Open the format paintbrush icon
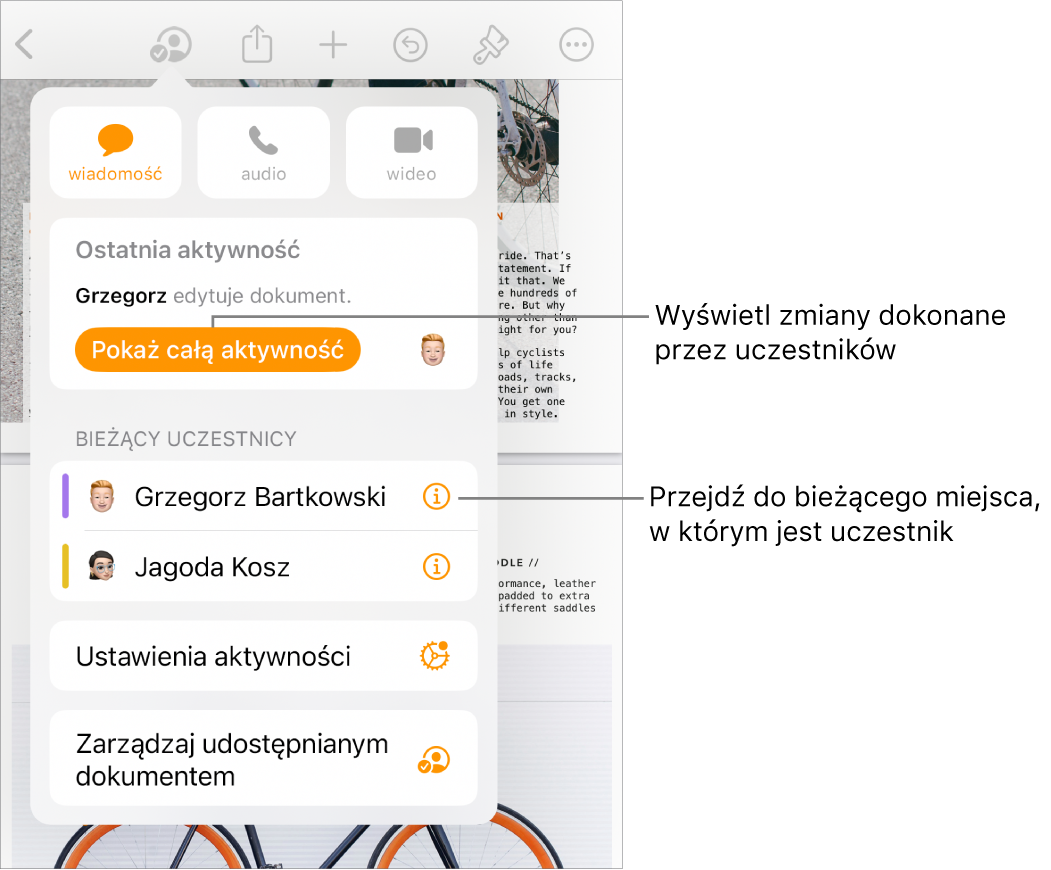This screenshot has height=870, width=1051. pos(491,45)
